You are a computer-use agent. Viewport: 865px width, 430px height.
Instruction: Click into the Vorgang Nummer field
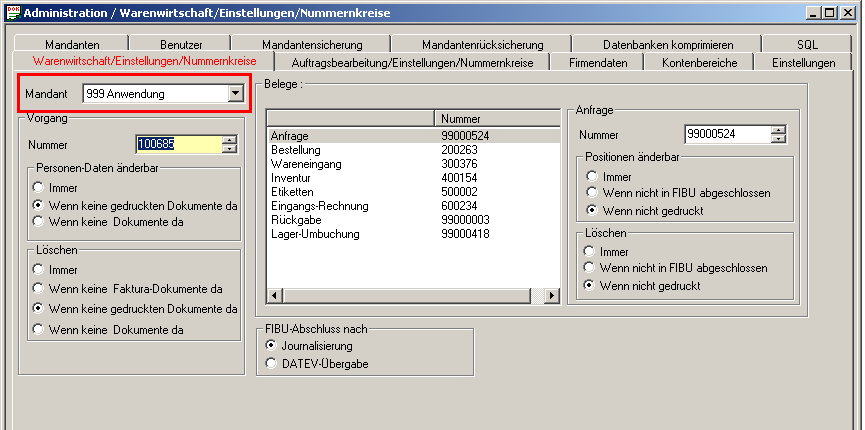point(177,145)
